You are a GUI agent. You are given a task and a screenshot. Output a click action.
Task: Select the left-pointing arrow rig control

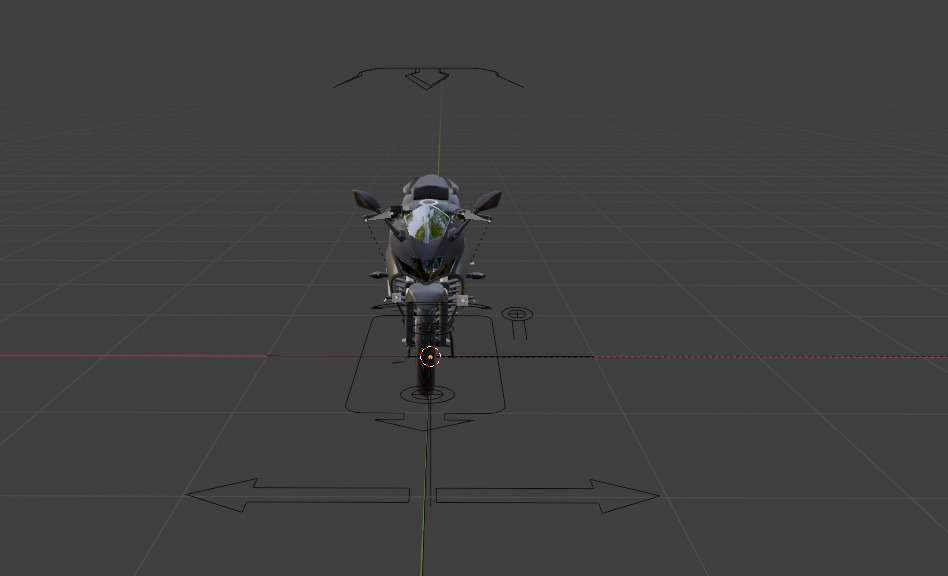click(x=297, y=495)
